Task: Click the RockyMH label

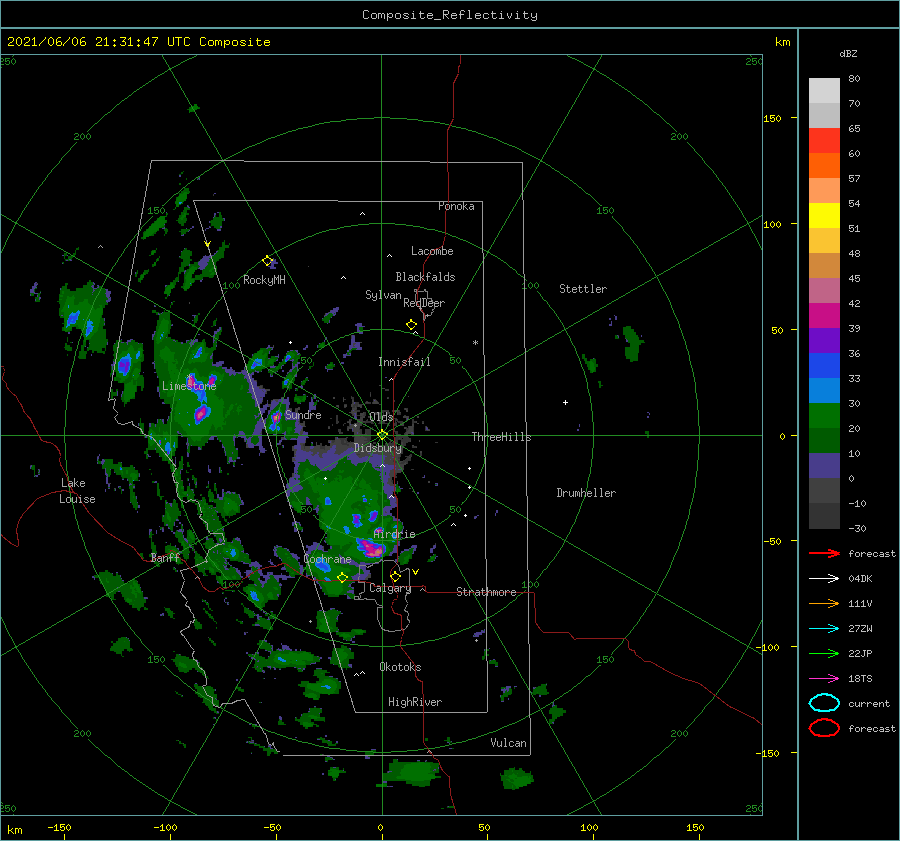Action: click(264, 280)
